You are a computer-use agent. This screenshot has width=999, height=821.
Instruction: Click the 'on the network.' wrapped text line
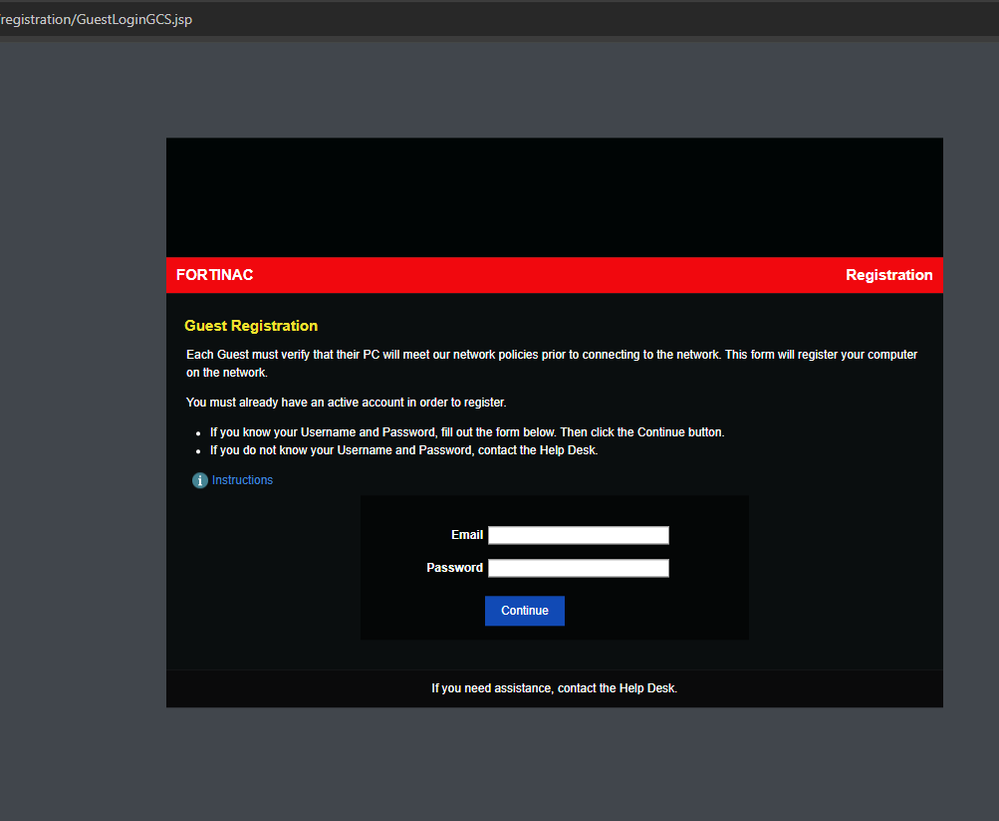click(x=227, y=373)
